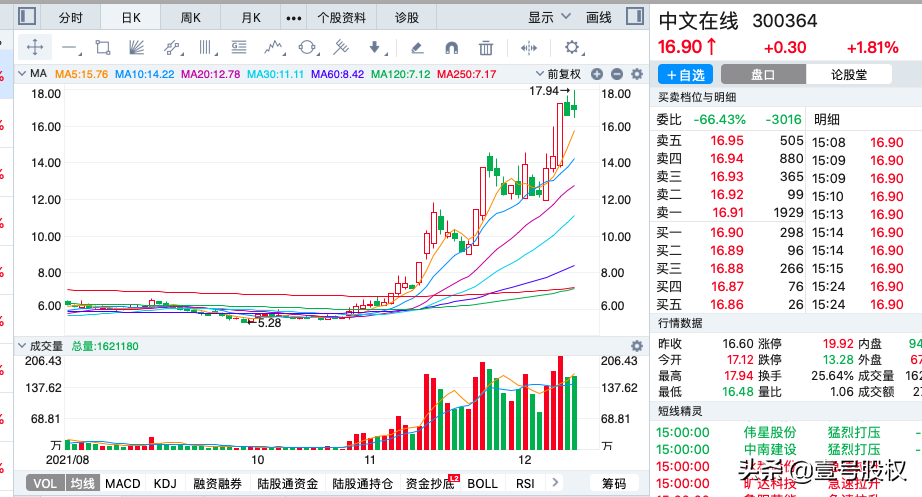This screenshot has height=497, width=922.
Task: Select the fan lines tool
Action: [x=136, y=48]
